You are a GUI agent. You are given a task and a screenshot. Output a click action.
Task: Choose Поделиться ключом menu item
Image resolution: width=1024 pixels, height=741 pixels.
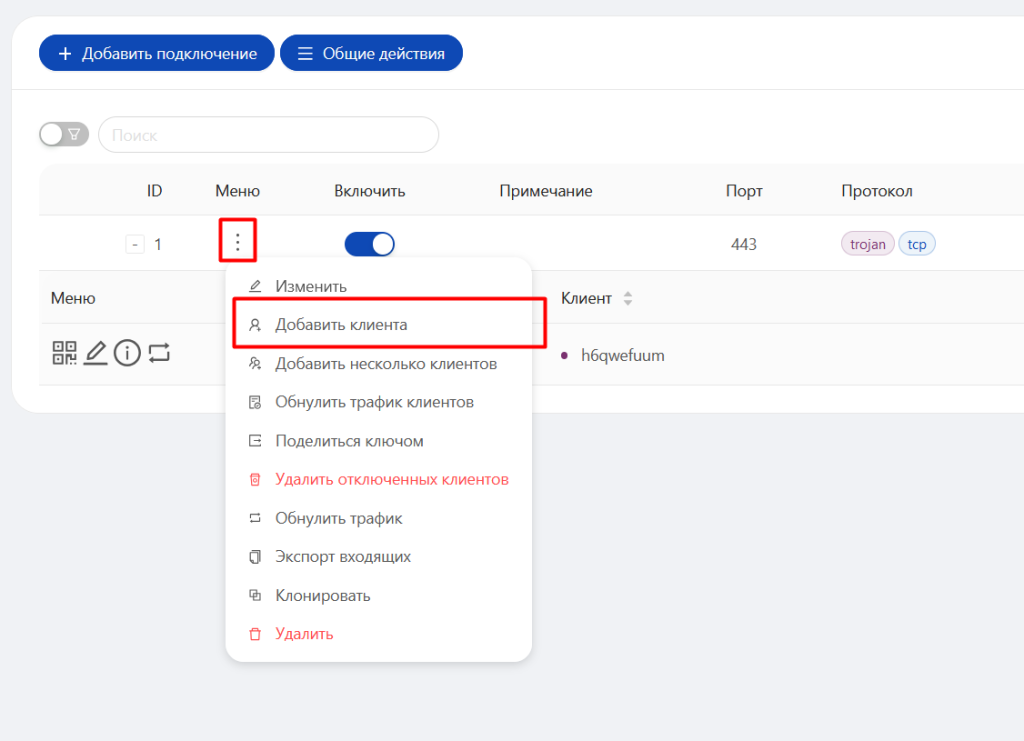pyautogui.click(x=349, y=441)
